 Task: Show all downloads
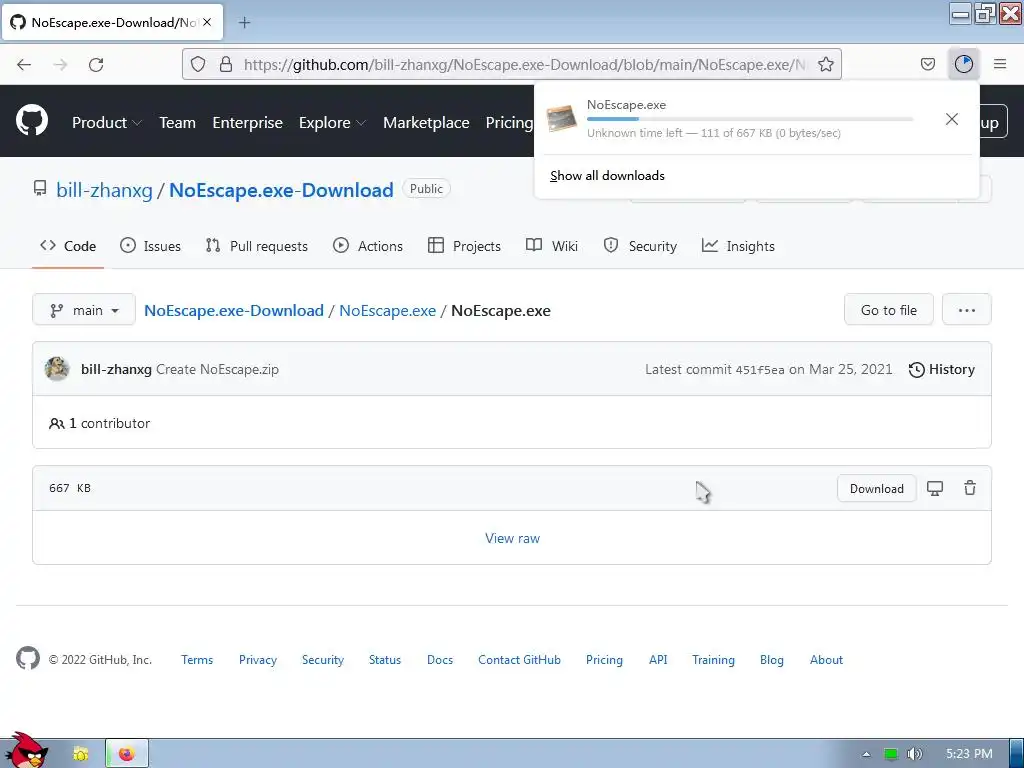pos(607,176)
